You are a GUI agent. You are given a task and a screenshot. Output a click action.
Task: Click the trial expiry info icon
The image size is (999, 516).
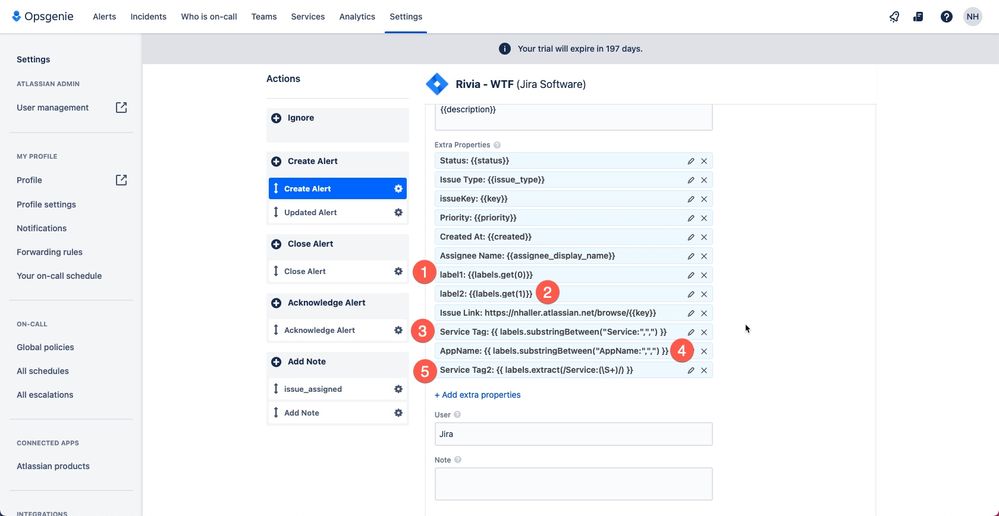click(x=504, y=48)
